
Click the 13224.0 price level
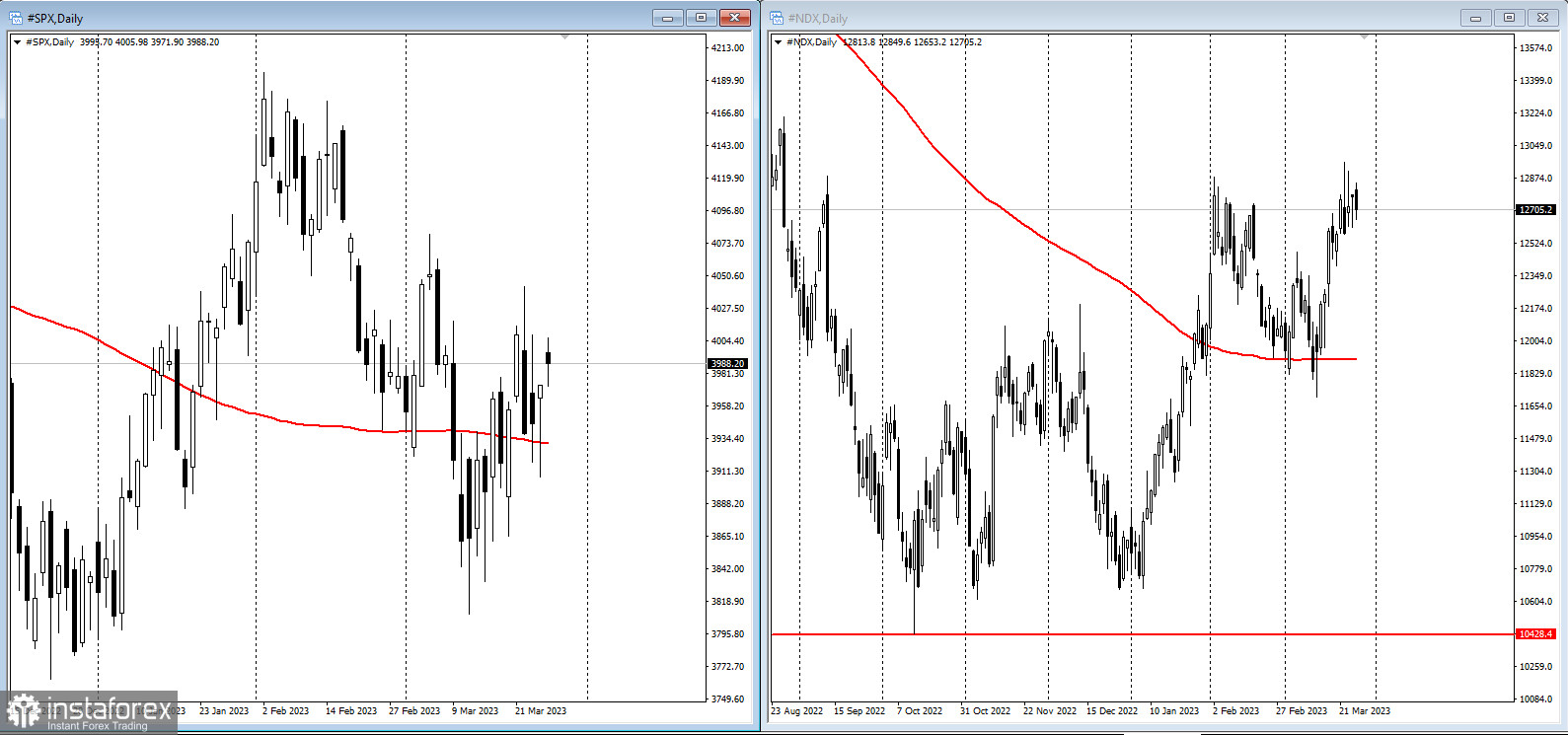[x=1536, y=113]
